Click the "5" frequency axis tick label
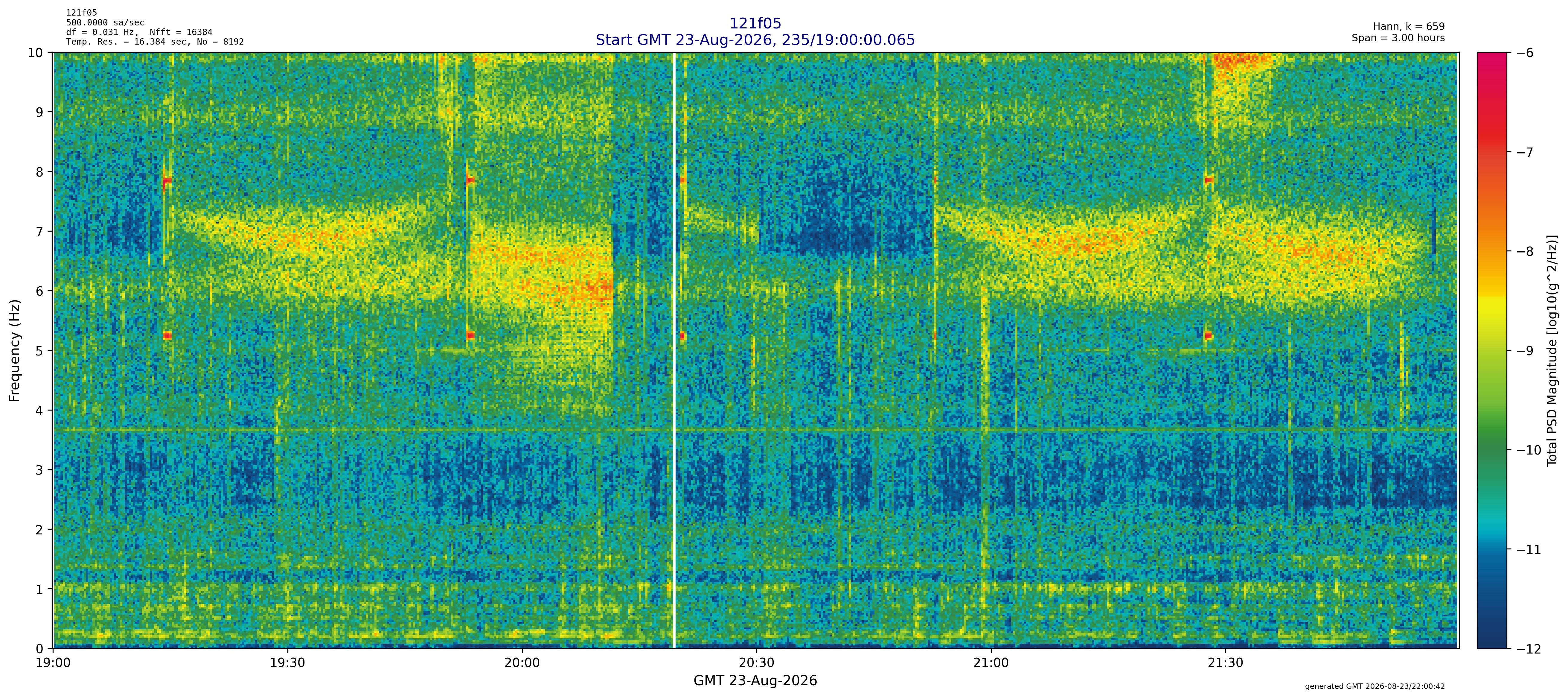1568x699 pixels. click(x=39, y=351)
